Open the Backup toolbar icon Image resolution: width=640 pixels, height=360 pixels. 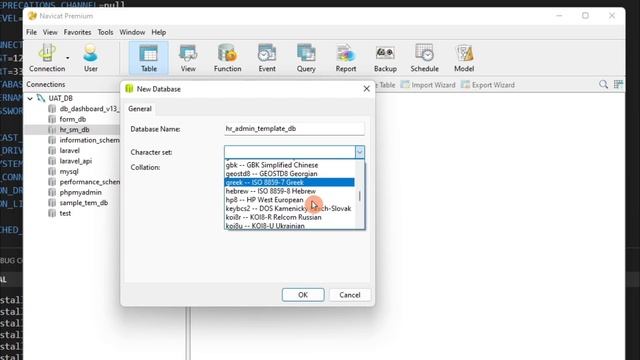pos(385,58)
